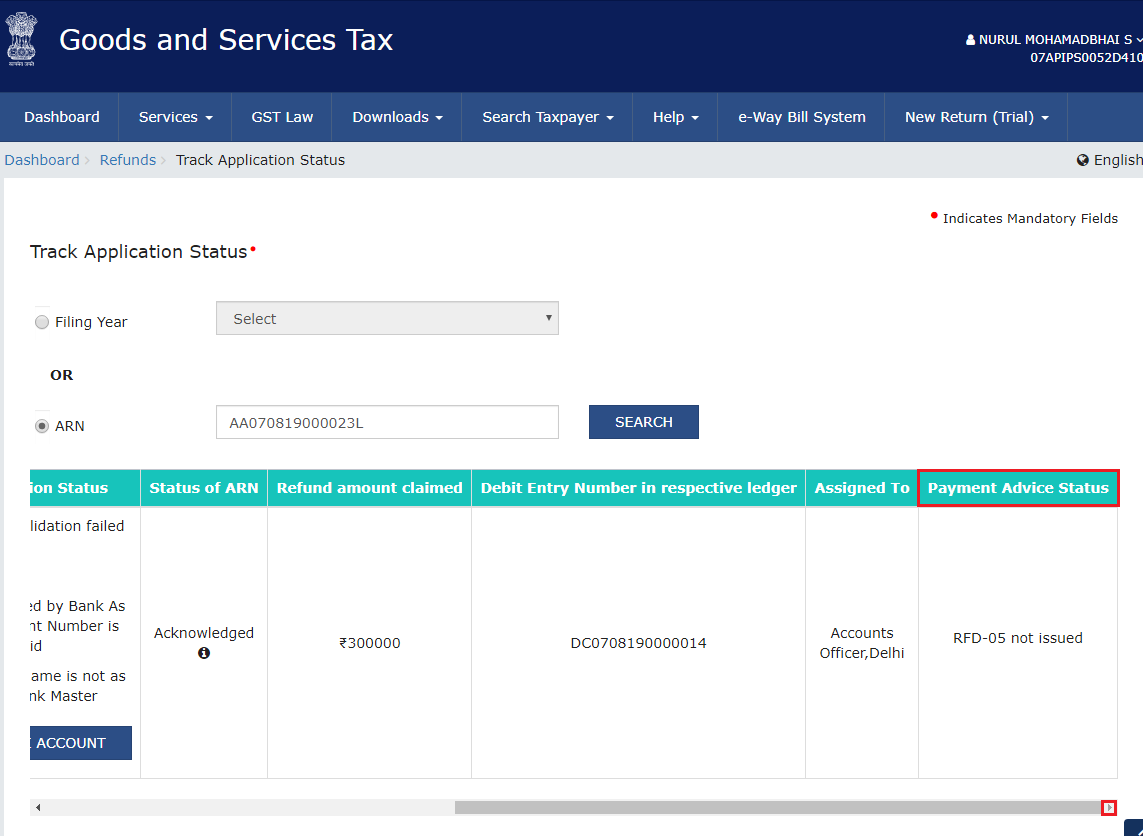Click the user profile icon
This screenshot has height=836, width=1144.
coord(970,40)
